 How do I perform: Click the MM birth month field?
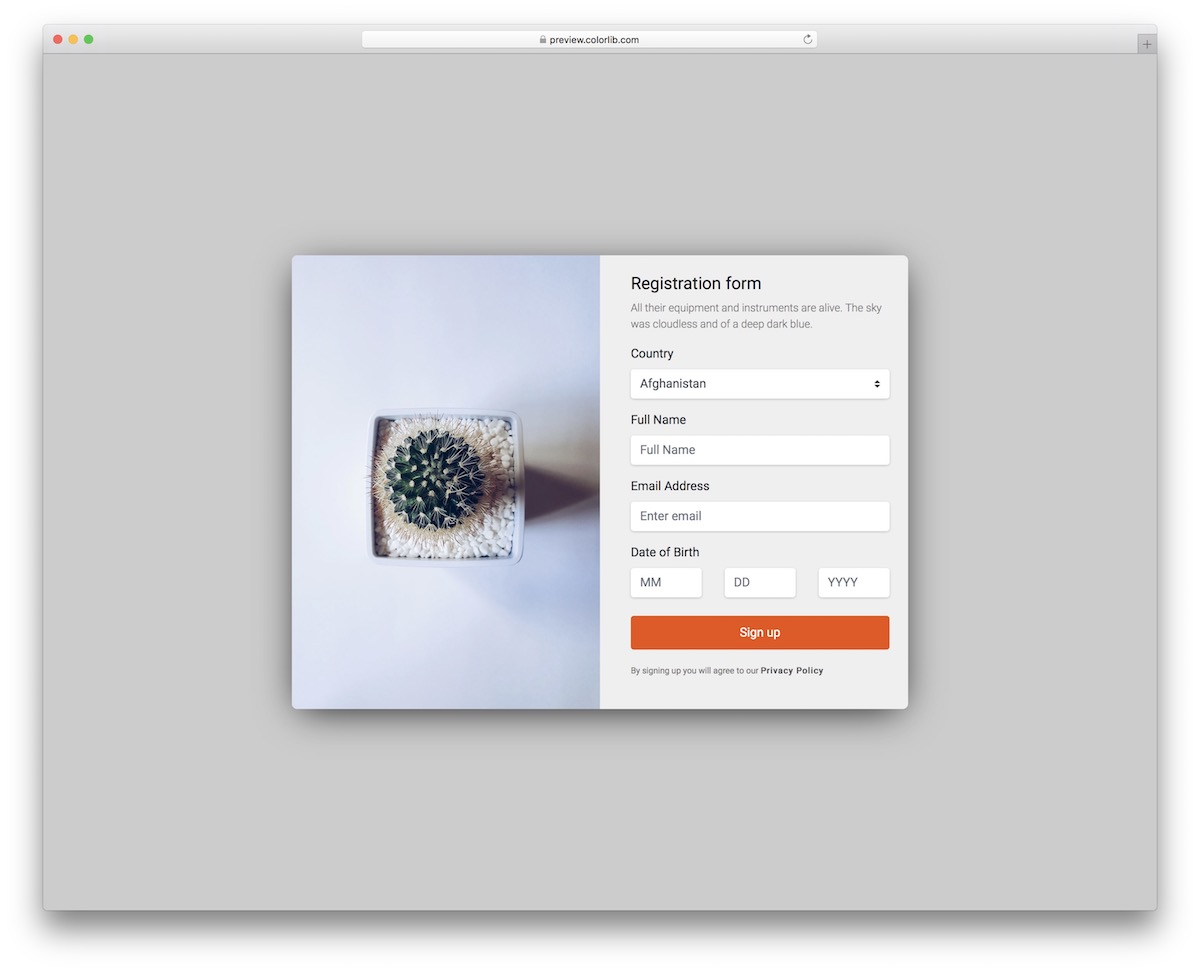pos(666,582)
